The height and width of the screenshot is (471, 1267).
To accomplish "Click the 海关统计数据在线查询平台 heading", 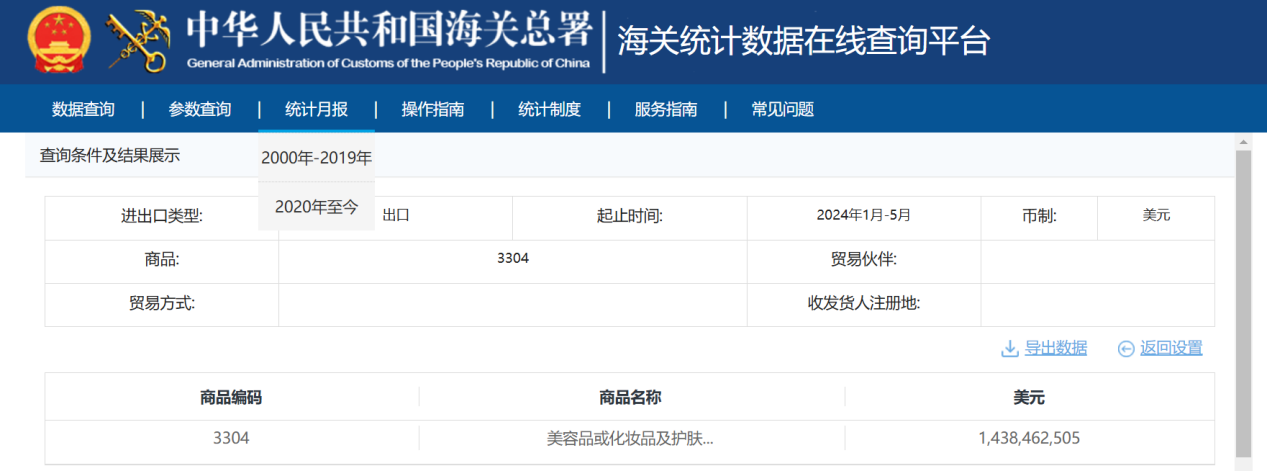I will pyautogui.click(x=803, y=41).
